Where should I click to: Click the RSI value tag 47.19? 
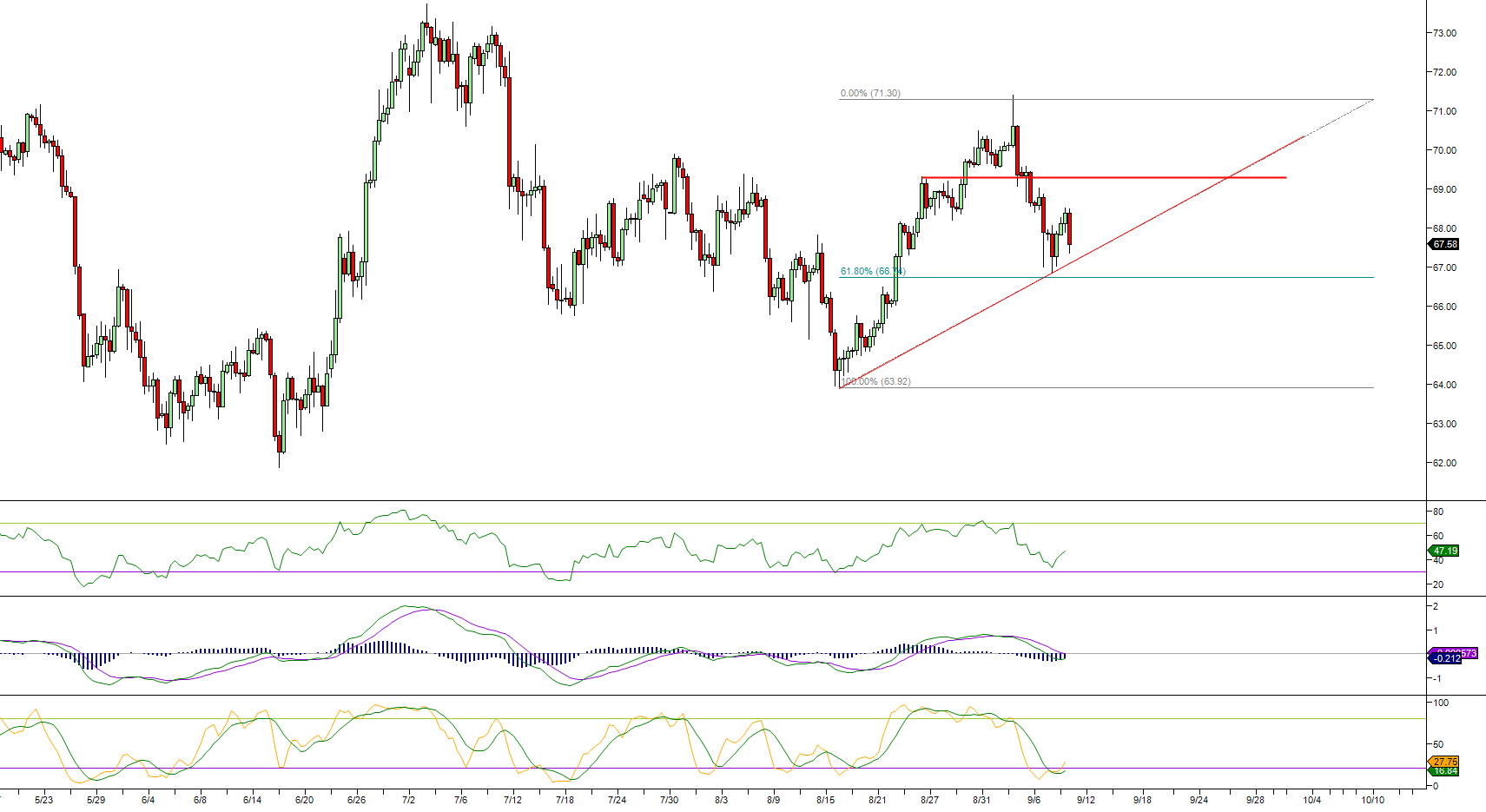(x=1445, y=551)
